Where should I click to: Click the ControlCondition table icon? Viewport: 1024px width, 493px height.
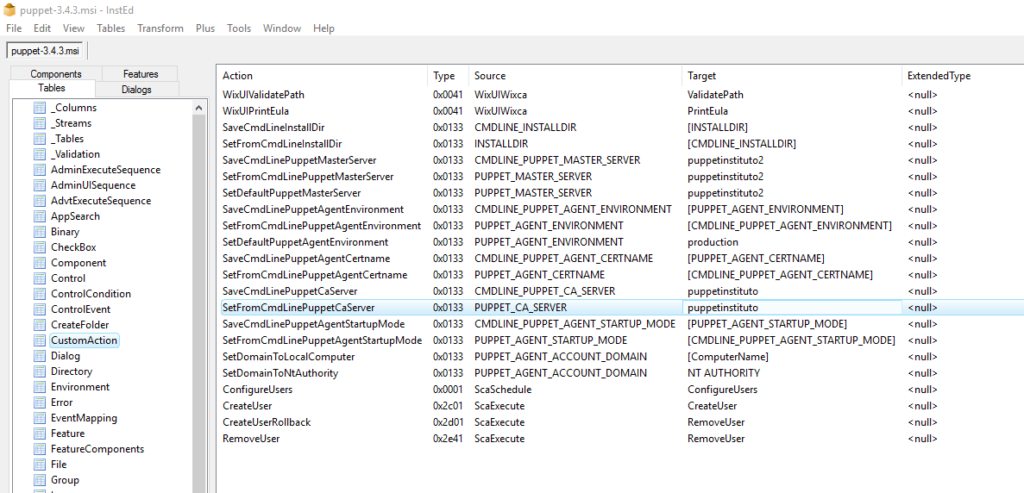(x=40, y=294)
